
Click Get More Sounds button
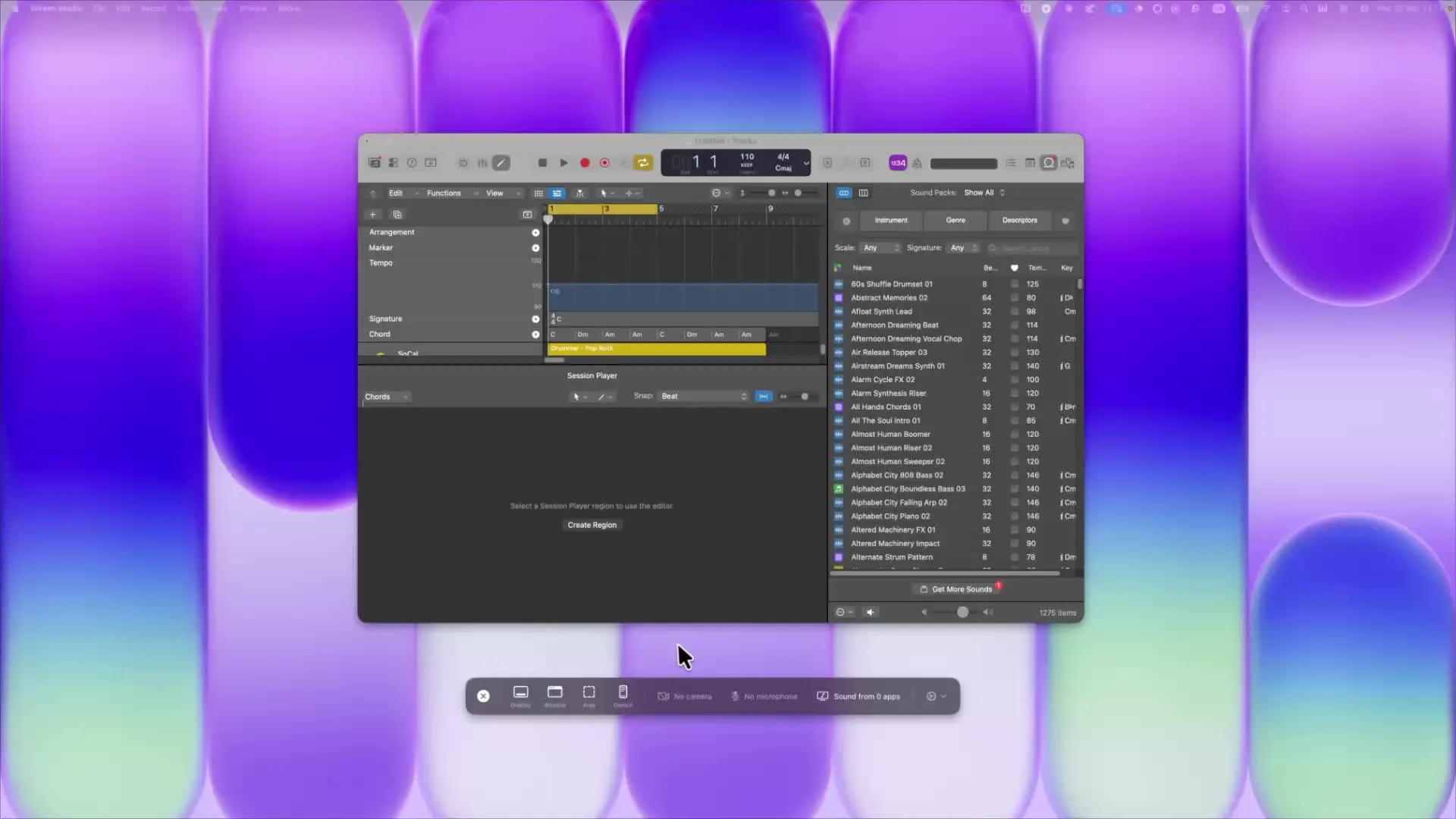pyautogui.click(x=955, y=589)
